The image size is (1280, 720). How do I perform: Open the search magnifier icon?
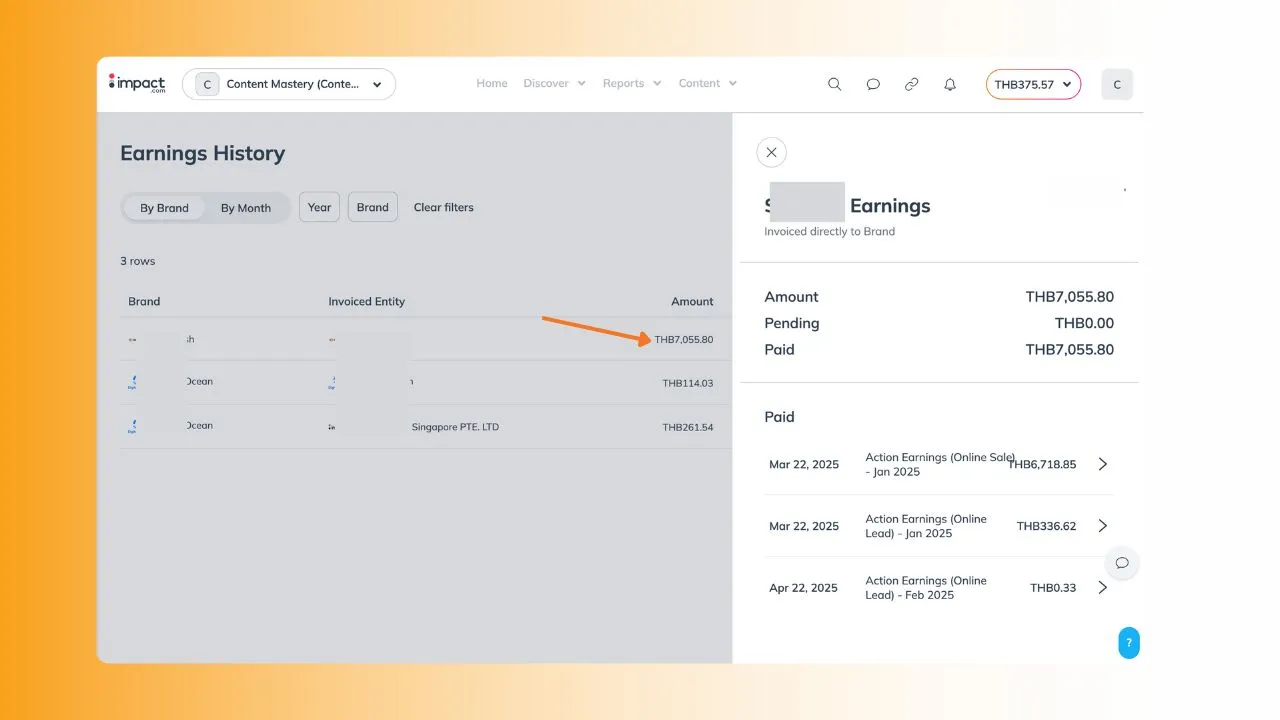(834, 84)
